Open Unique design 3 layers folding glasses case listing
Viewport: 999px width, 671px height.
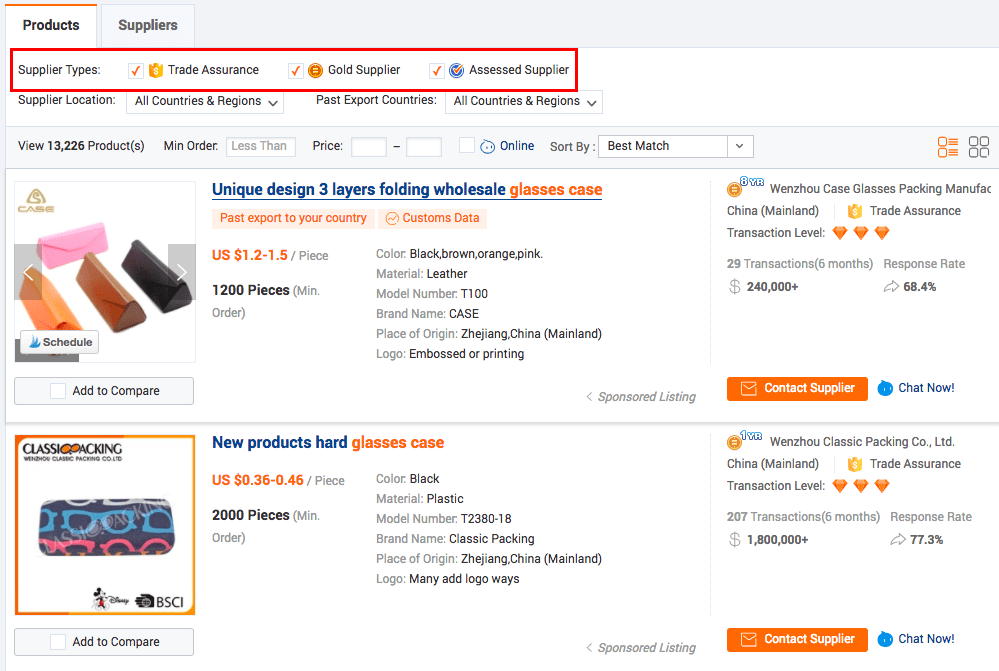tap(407, 190)
